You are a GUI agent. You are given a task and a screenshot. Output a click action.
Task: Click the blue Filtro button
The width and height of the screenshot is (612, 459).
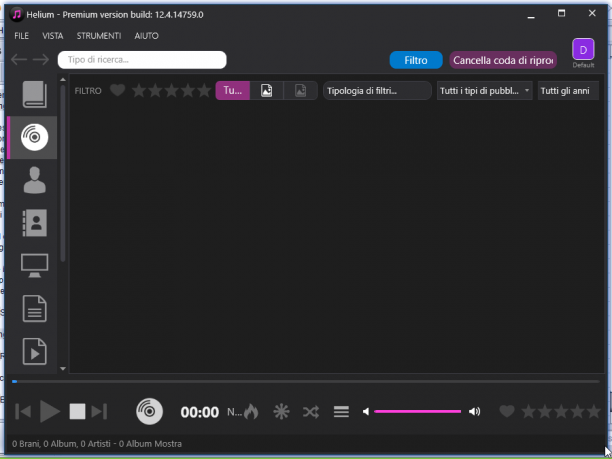click(x=416, y=60)
